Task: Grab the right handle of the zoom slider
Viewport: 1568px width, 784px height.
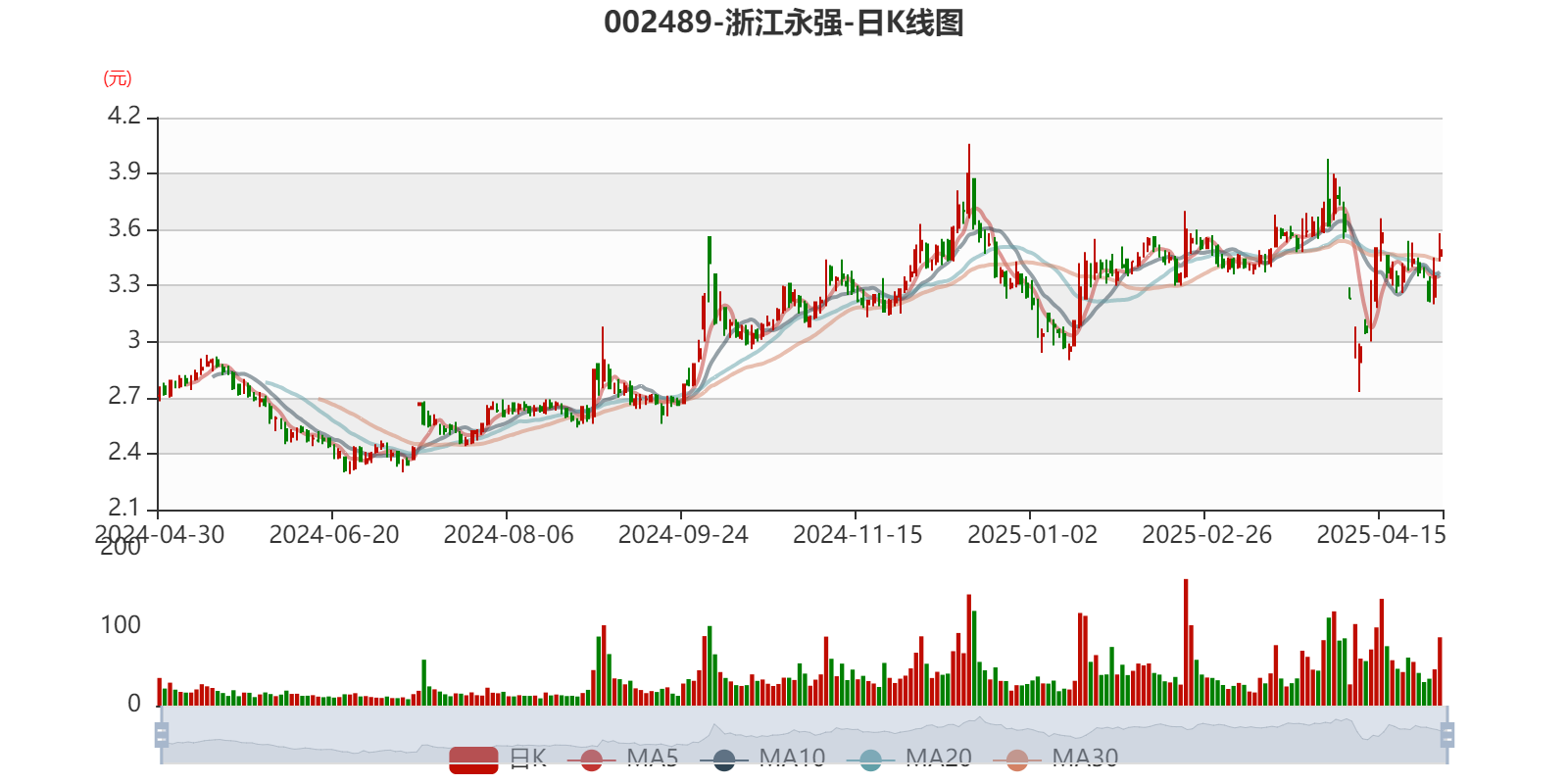Action: 1446,735
